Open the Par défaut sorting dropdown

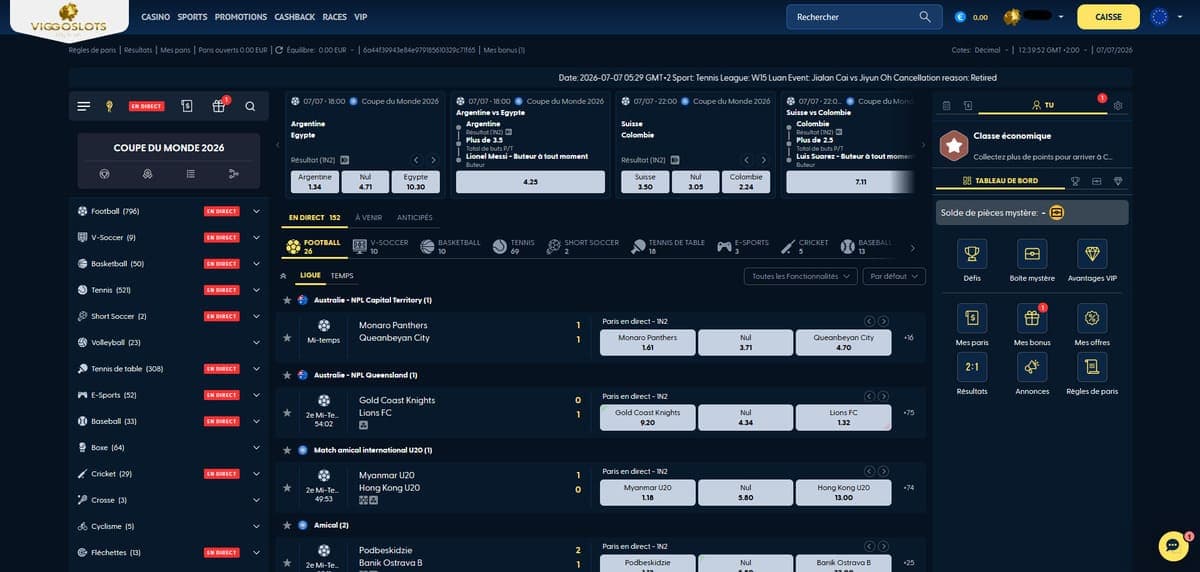894,276
